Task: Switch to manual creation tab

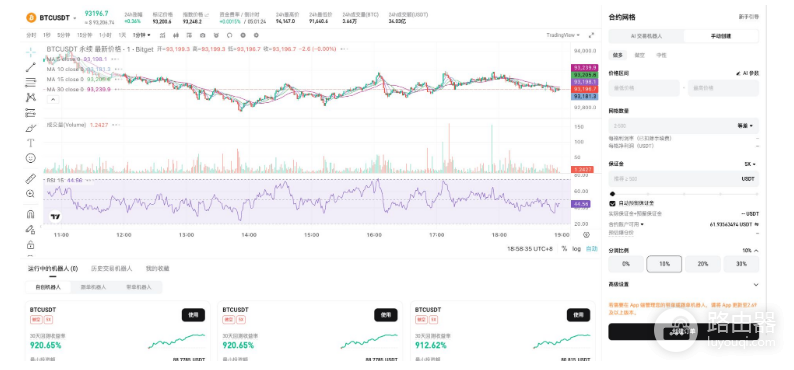Action: 721,36
